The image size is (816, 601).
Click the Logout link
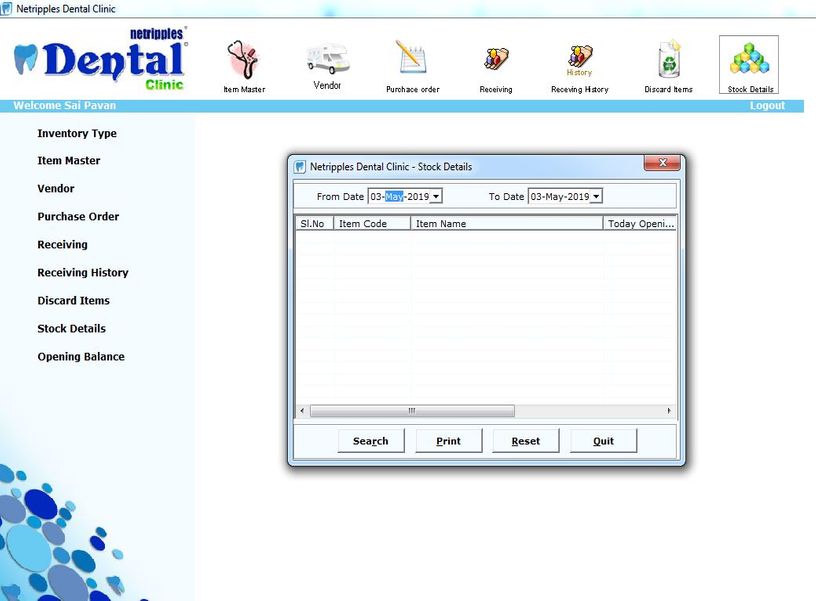pos(767,106)
